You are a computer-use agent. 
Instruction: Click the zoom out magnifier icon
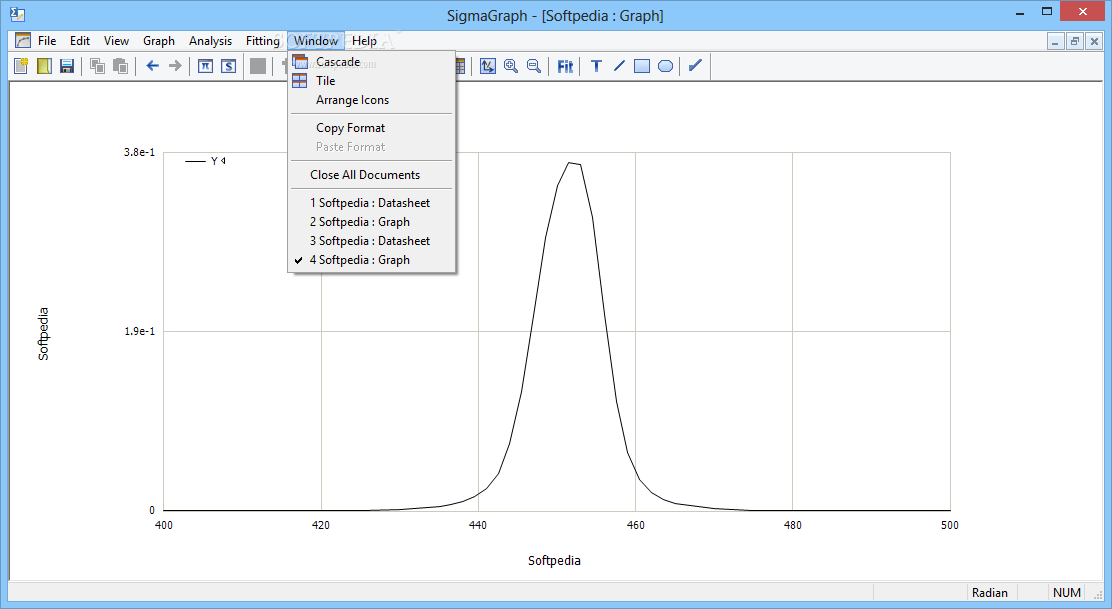(534, 66)
